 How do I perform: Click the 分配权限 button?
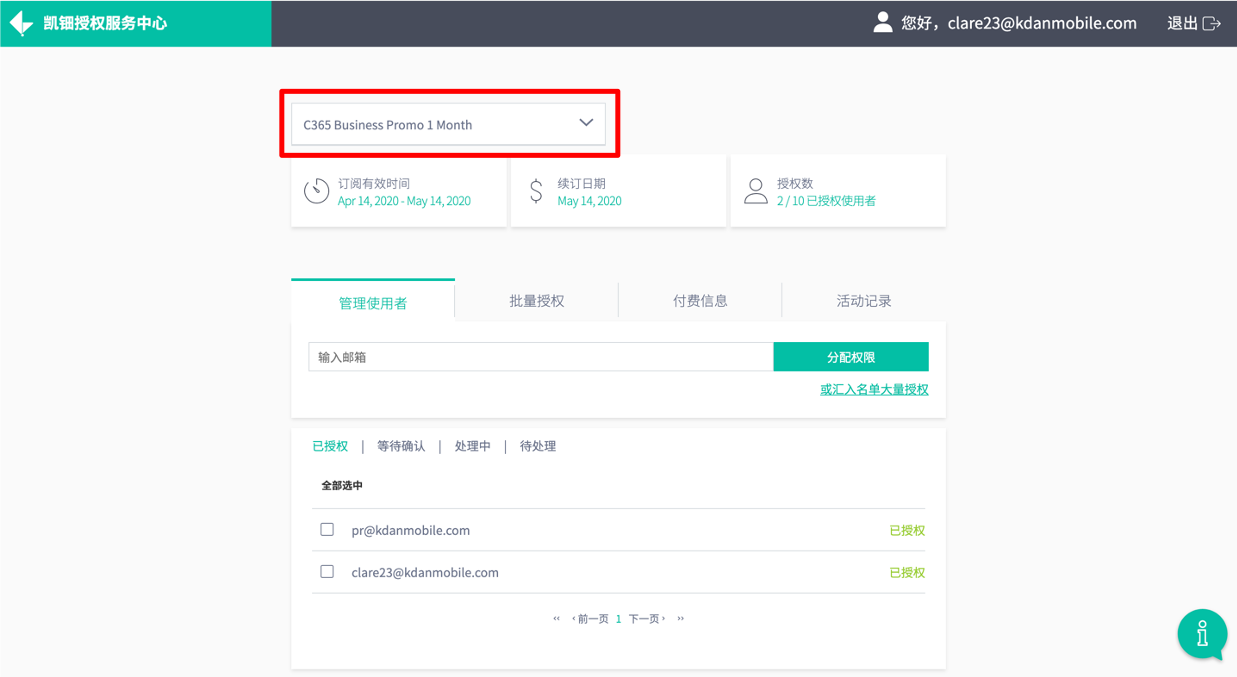(851, 357)
